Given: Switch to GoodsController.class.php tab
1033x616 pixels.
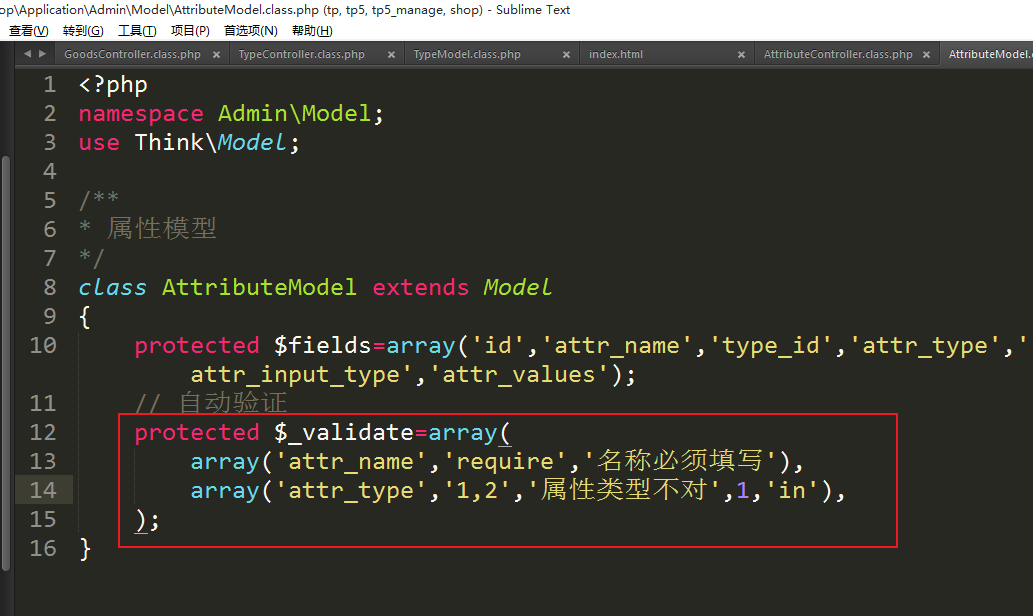Looking at the screenshot, I should (x=132, y=55).
